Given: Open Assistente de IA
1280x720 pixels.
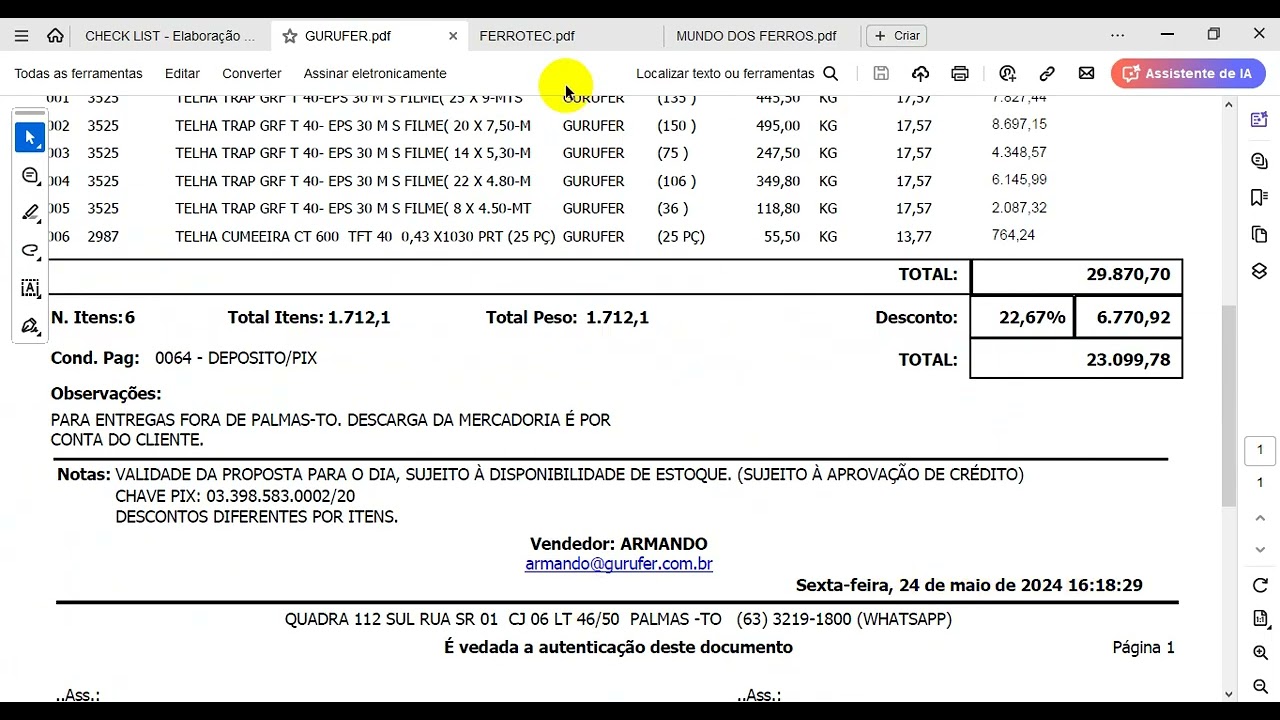Looking at the screenshot, I should tap(1188, 73).
